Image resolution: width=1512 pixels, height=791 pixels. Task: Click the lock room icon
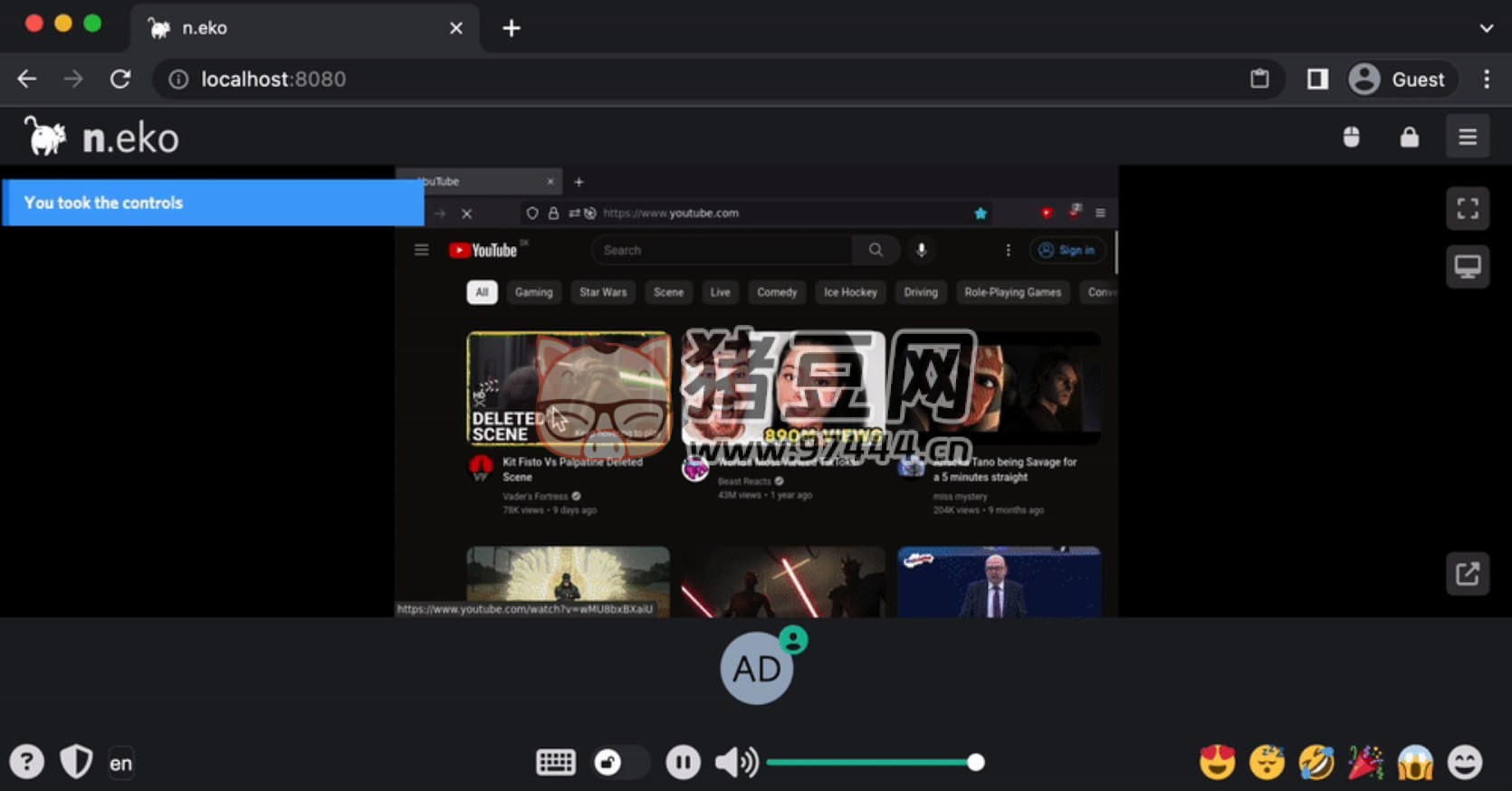click(x=1409, y=138)
